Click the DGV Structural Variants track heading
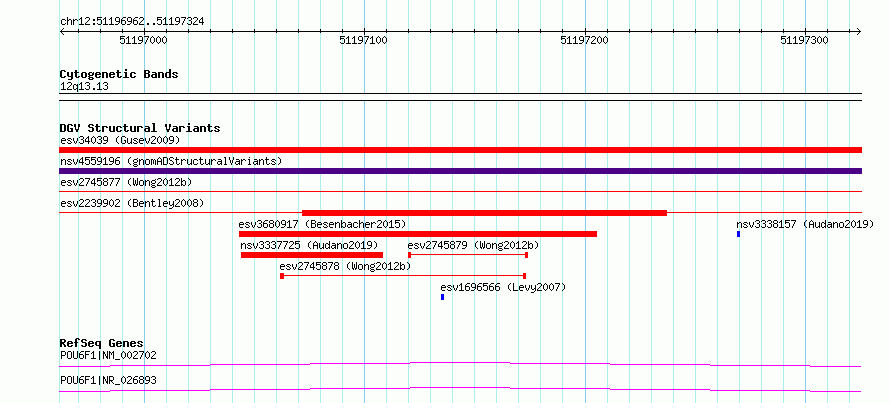 pos(140,128)
